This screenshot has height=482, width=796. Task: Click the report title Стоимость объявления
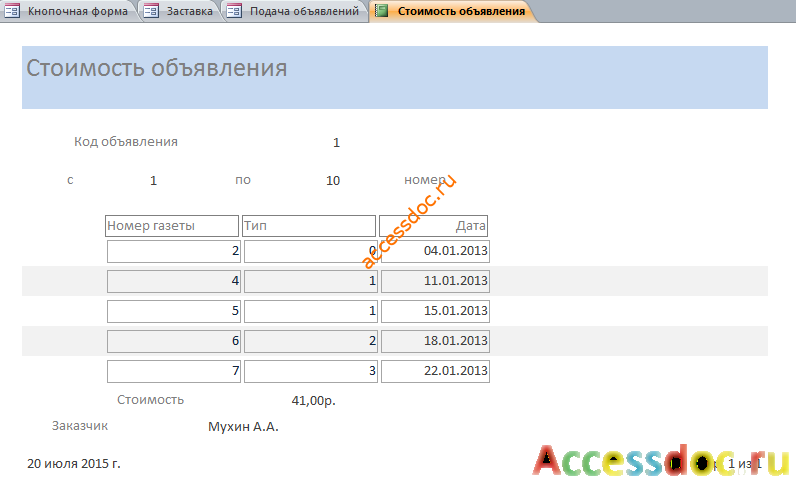coord(156,68)
